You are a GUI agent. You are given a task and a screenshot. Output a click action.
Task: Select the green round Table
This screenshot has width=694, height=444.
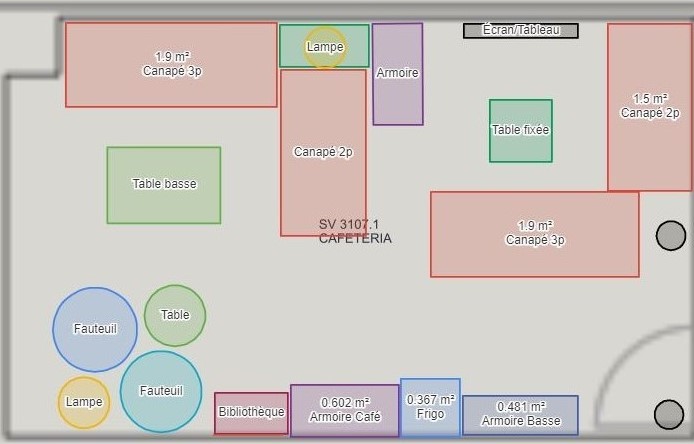pos(175,315)
